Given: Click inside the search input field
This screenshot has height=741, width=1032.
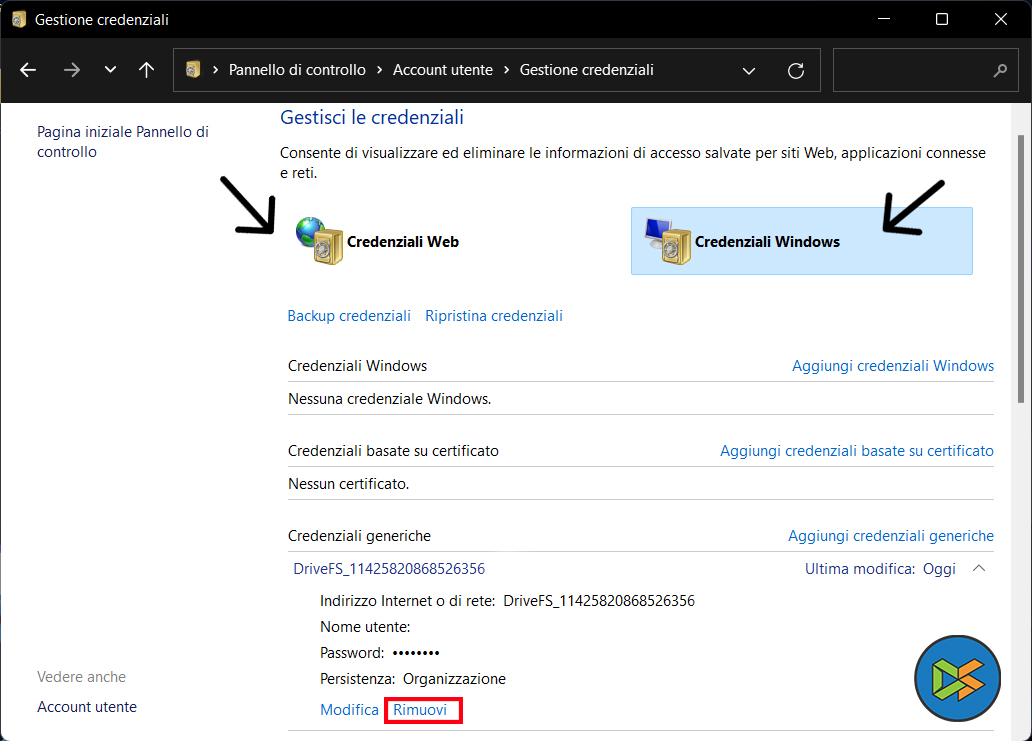Looking at the screenshot, I should point(910,70).
